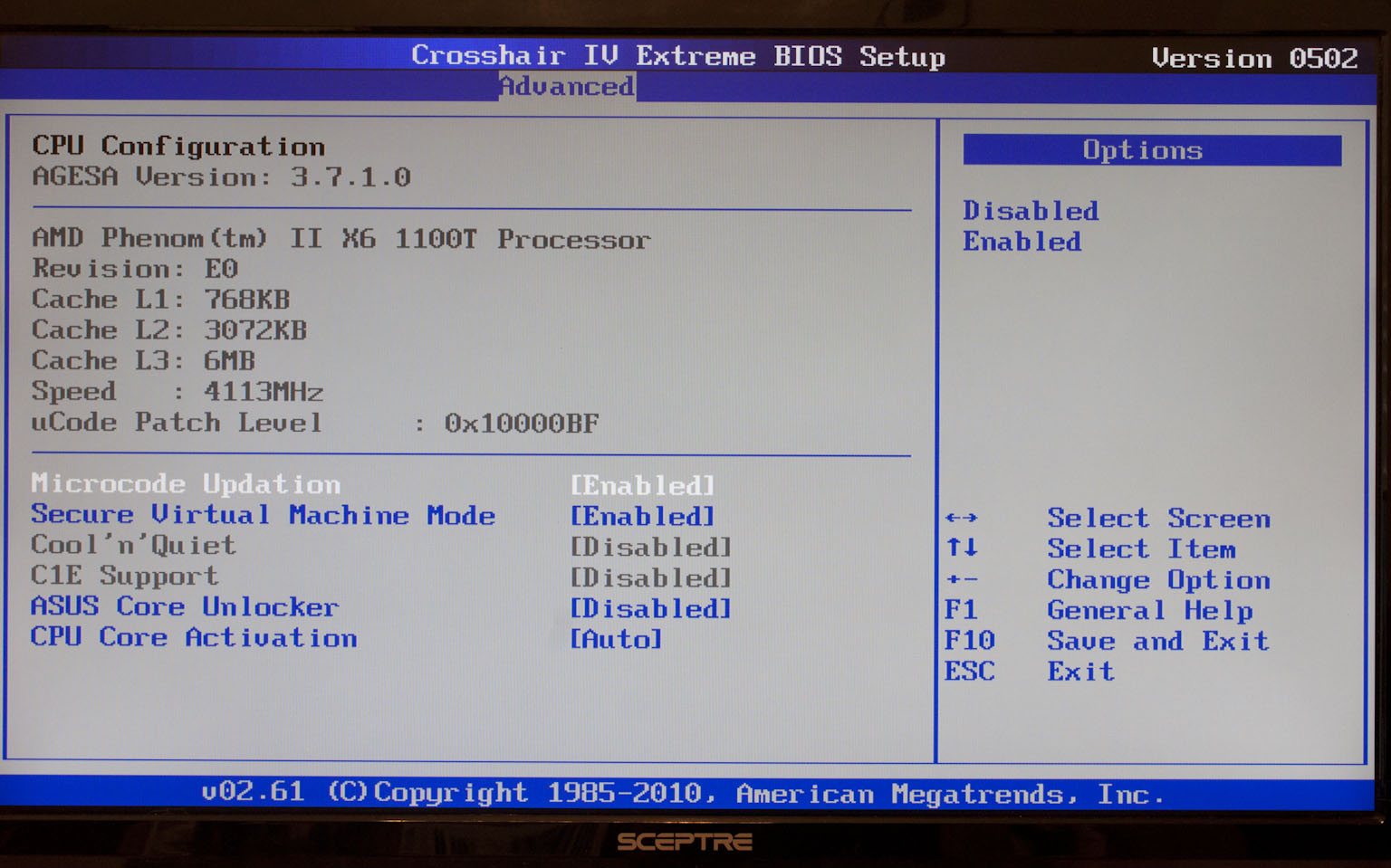Select ASUS Core Unlocker label
This screenshot has width=1391, height=868.
coord(185,606)
